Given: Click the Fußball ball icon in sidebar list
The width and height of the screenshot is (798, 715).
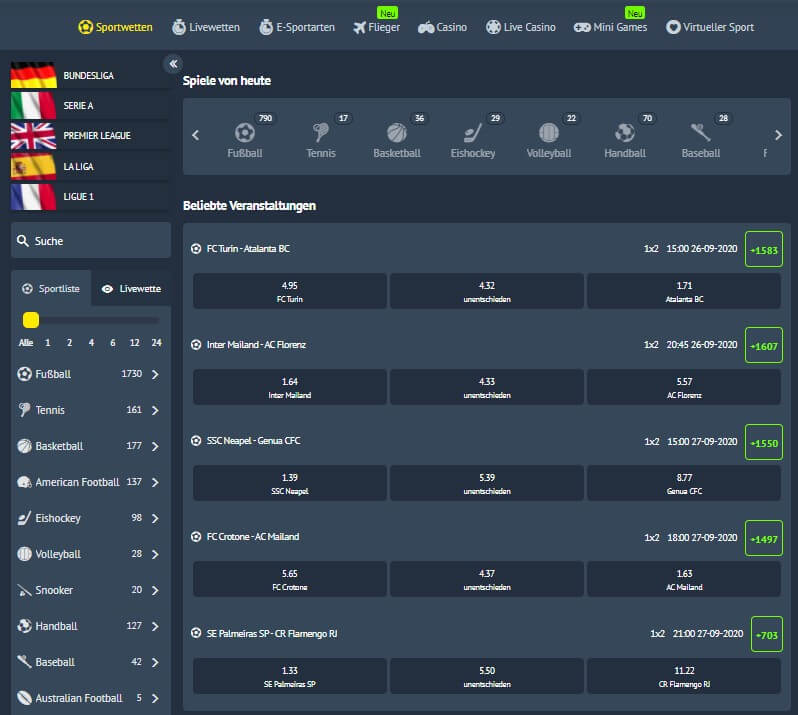Looking at the screenshot, I should (x=24, y=374).
